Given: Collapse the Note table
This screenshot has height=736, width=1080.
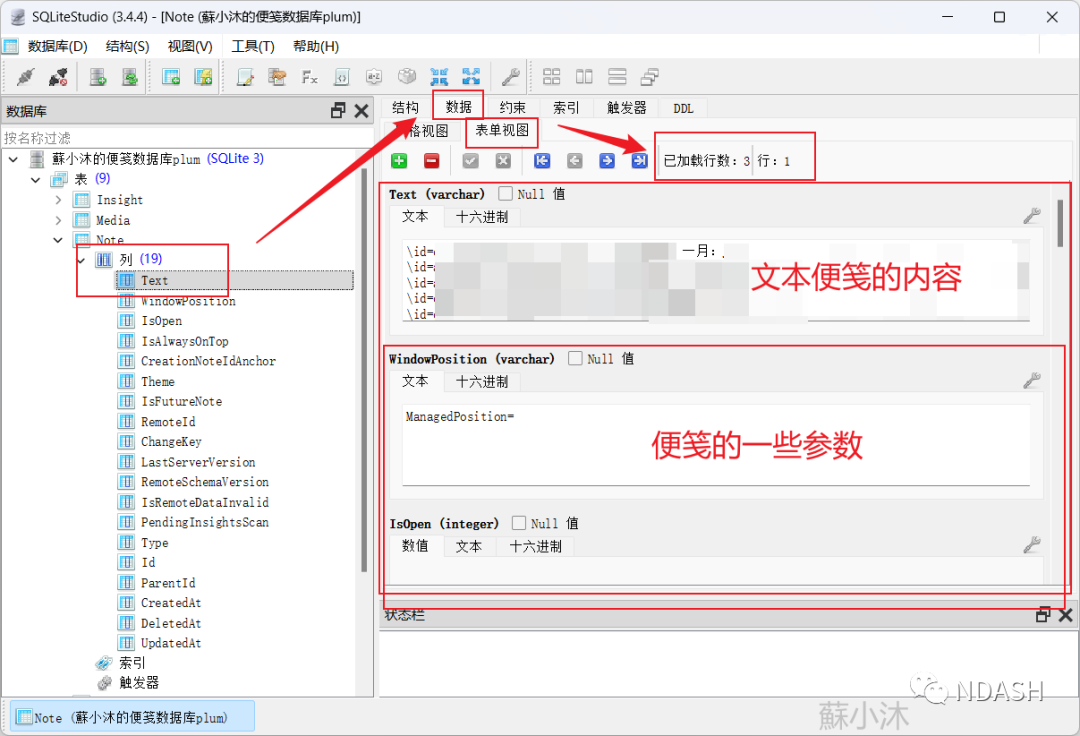Looking at the screenshot, I should click(59, 240).
